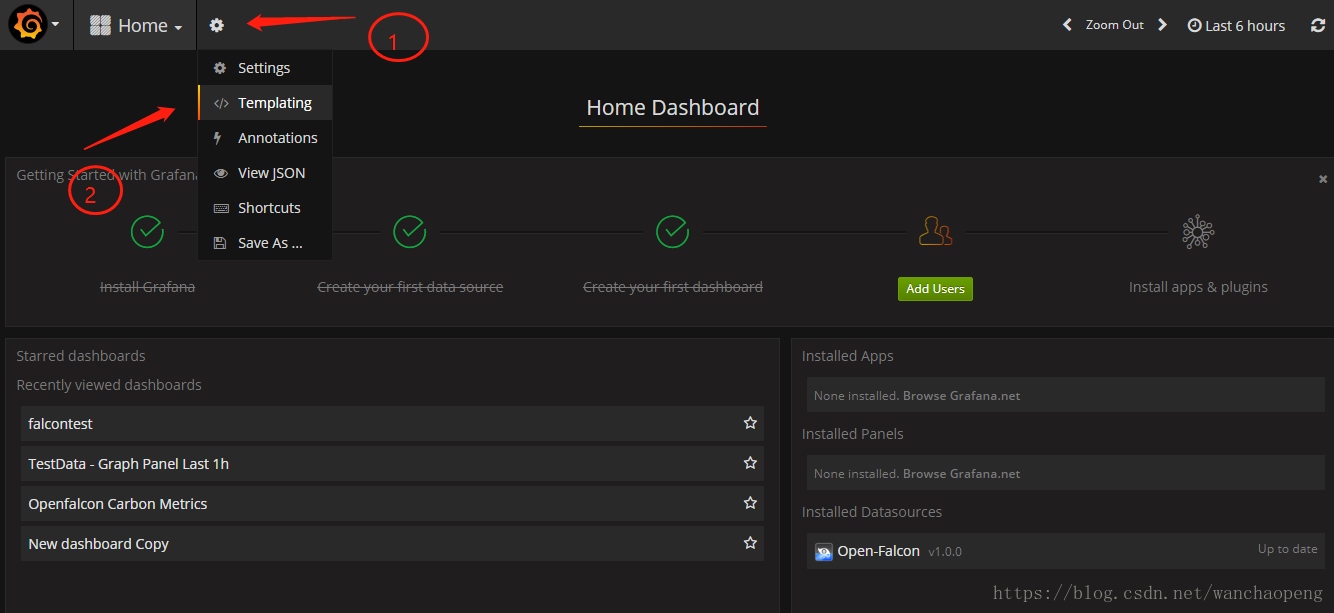Open Install apps & plugins link
The image size is (1334, 613).
[1198, 287]
